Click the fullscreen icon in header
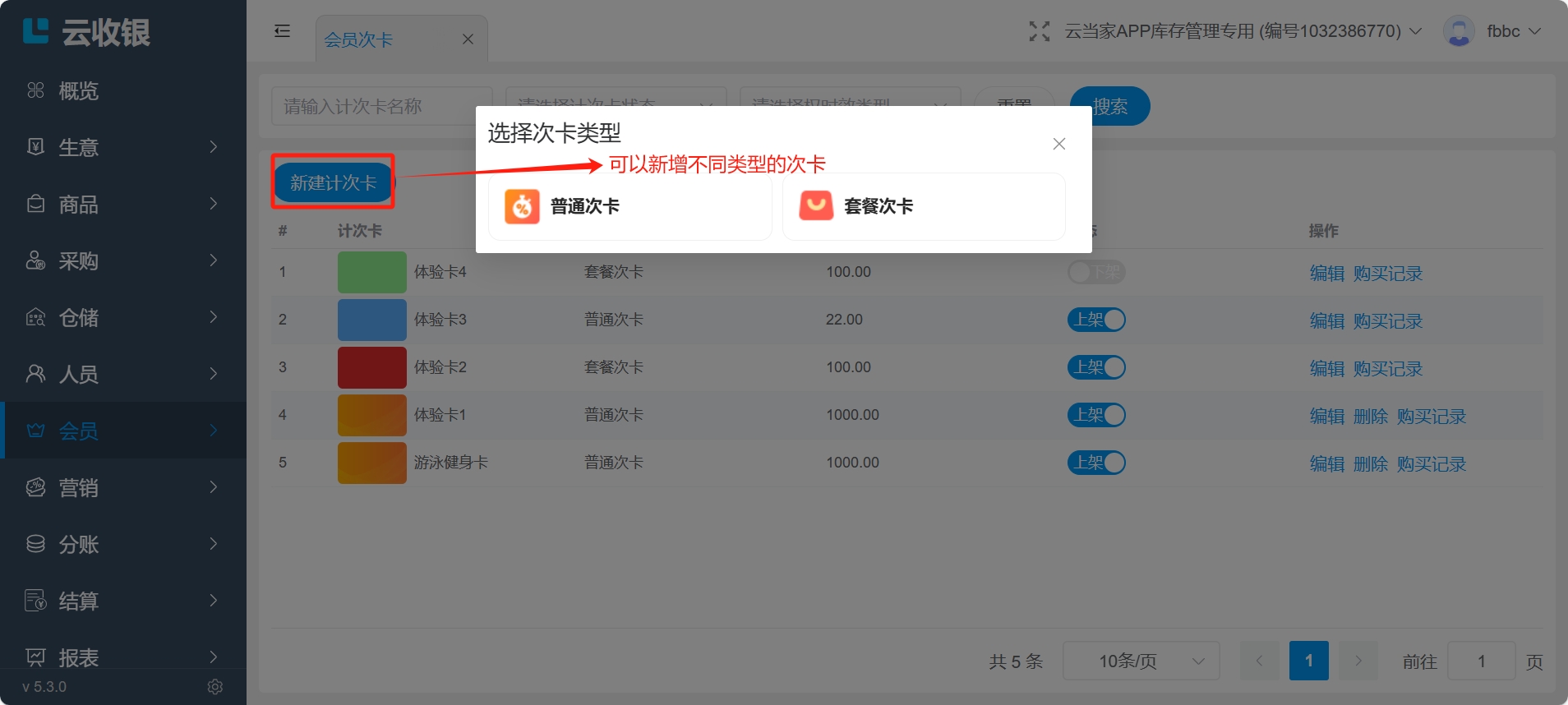Viewport: 1568px width, 705px height. (x=1039, y=31)
